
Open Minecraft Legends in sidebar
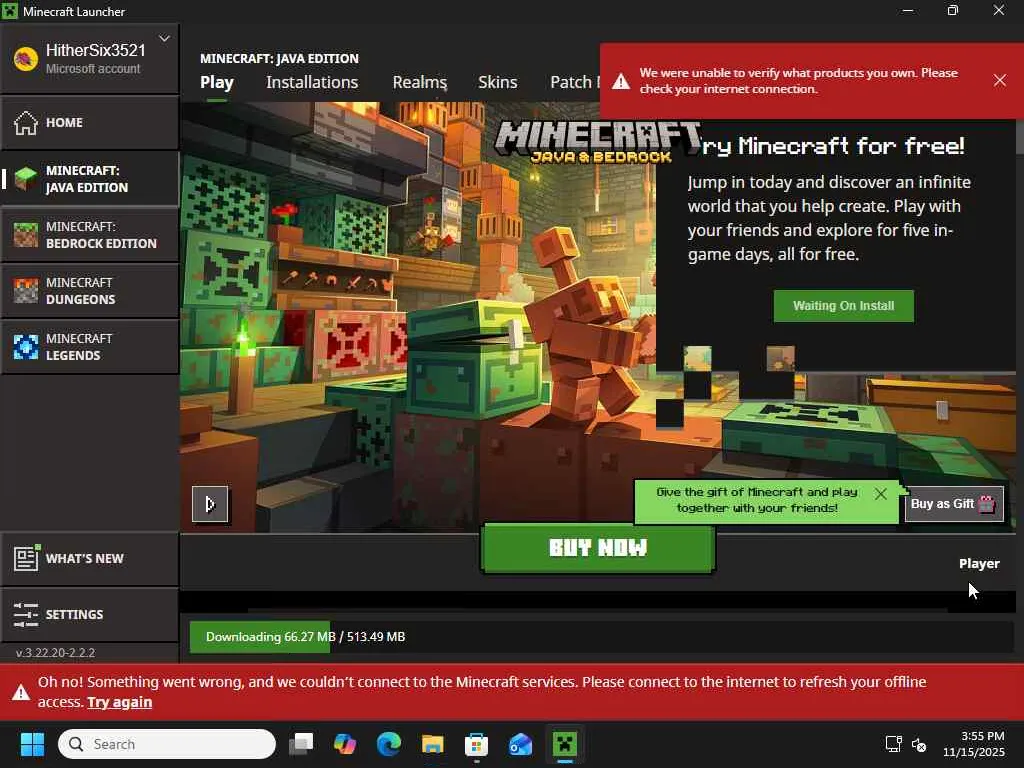pyautogui.click(x=89, y=347)
